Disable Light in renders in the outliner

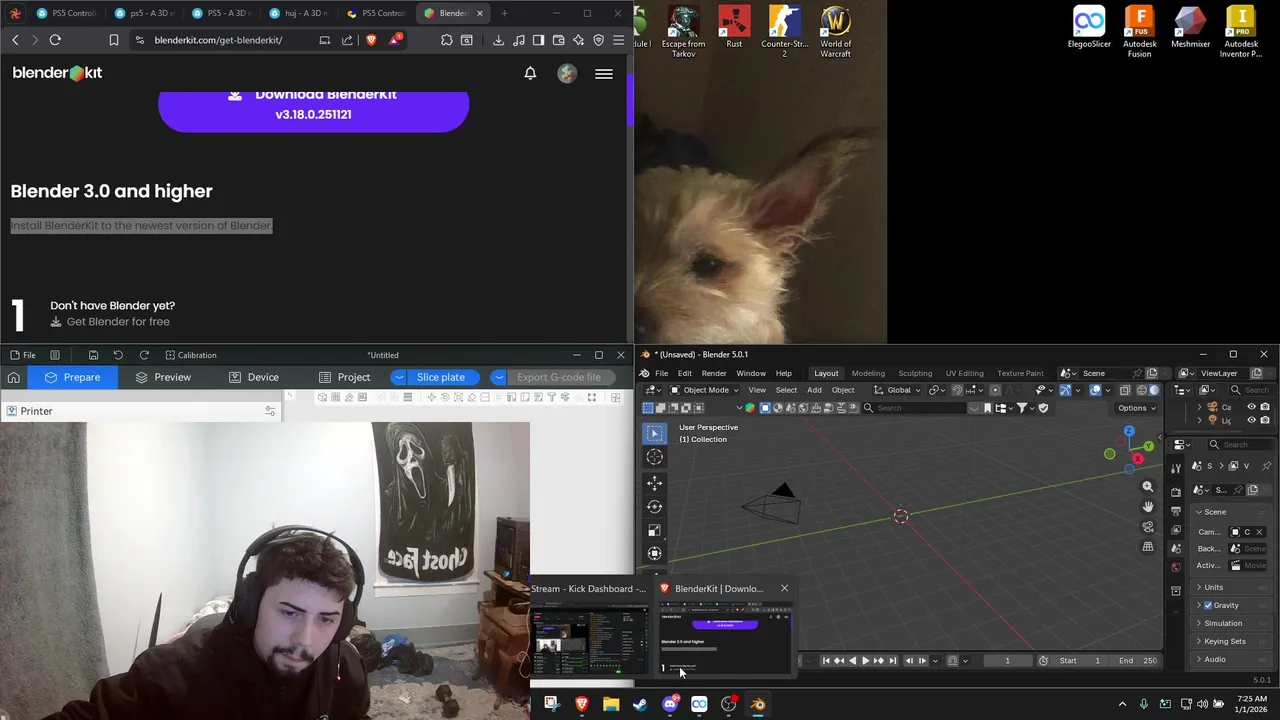pos(1265,420)
